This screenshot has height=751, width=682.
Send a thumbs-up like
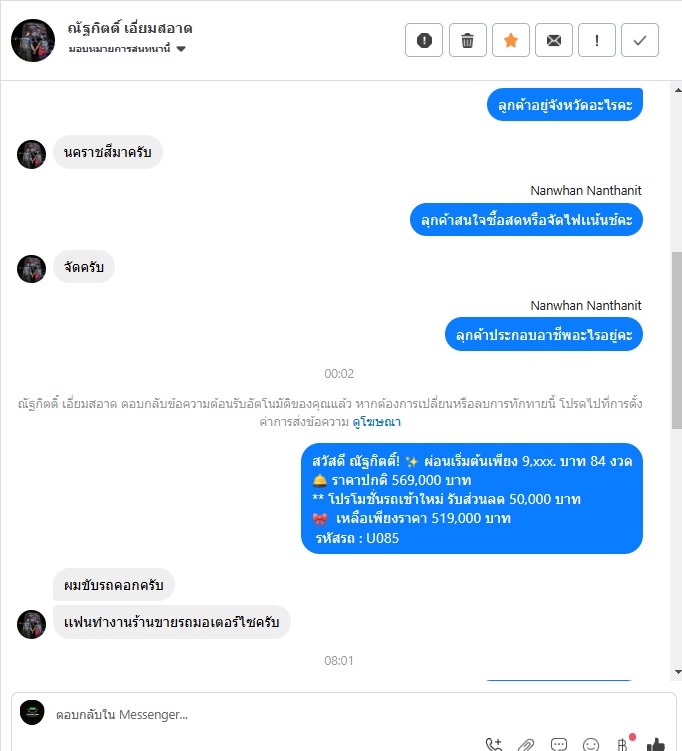656,744
